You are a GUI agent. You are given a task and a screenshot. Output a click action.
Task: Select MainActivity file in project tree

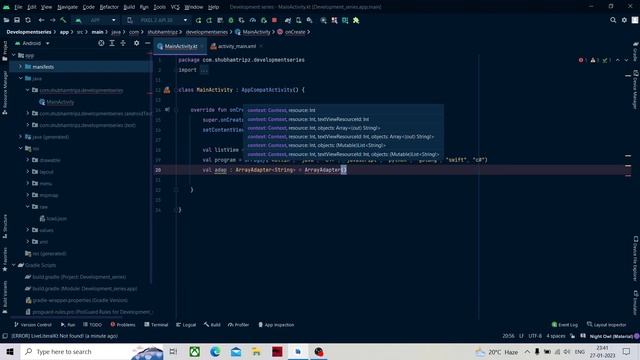pos(57,102)
